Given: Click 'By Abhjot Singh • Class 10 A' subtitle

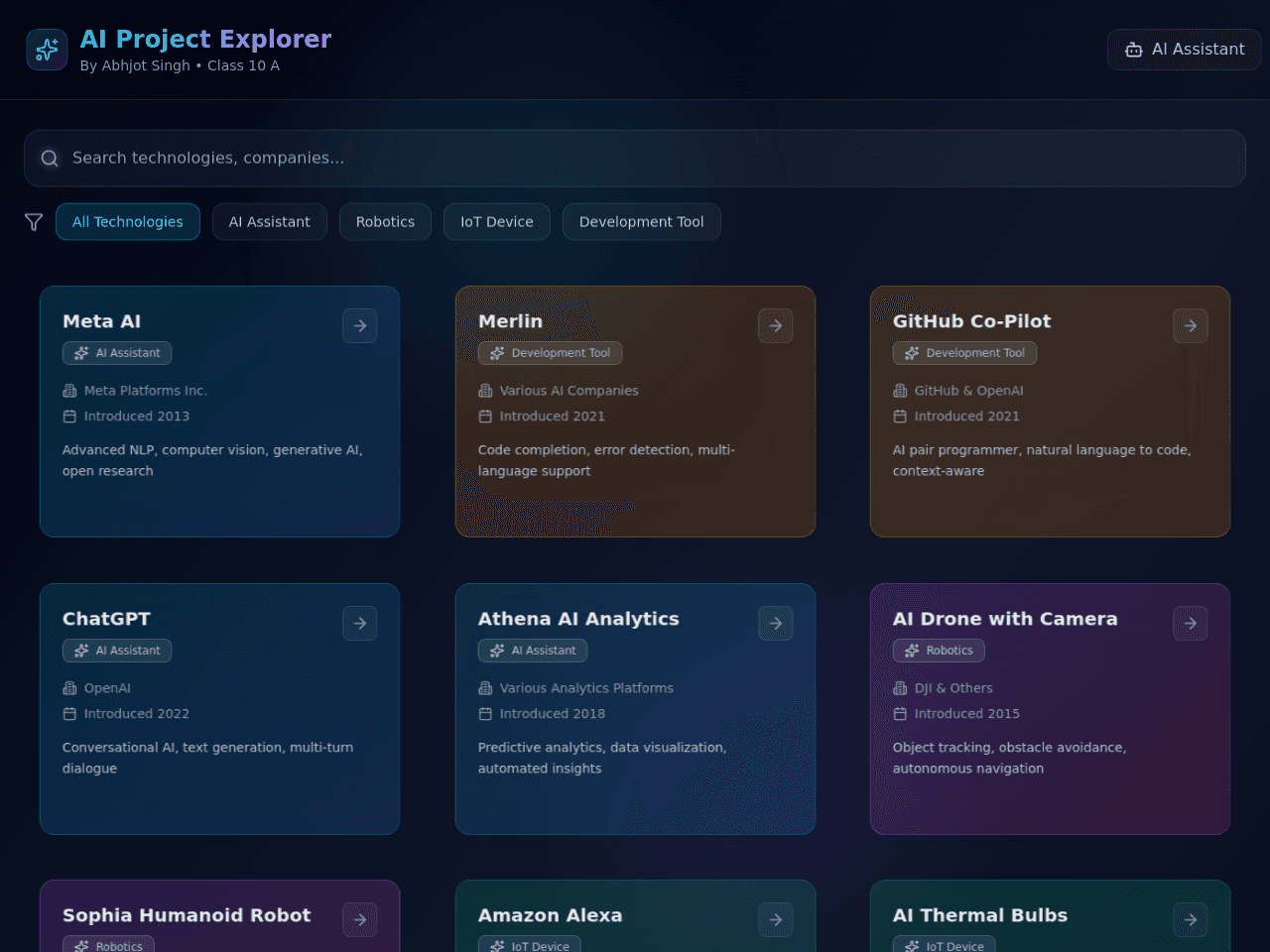Looking at the screenshot, I should pos(180,65).
